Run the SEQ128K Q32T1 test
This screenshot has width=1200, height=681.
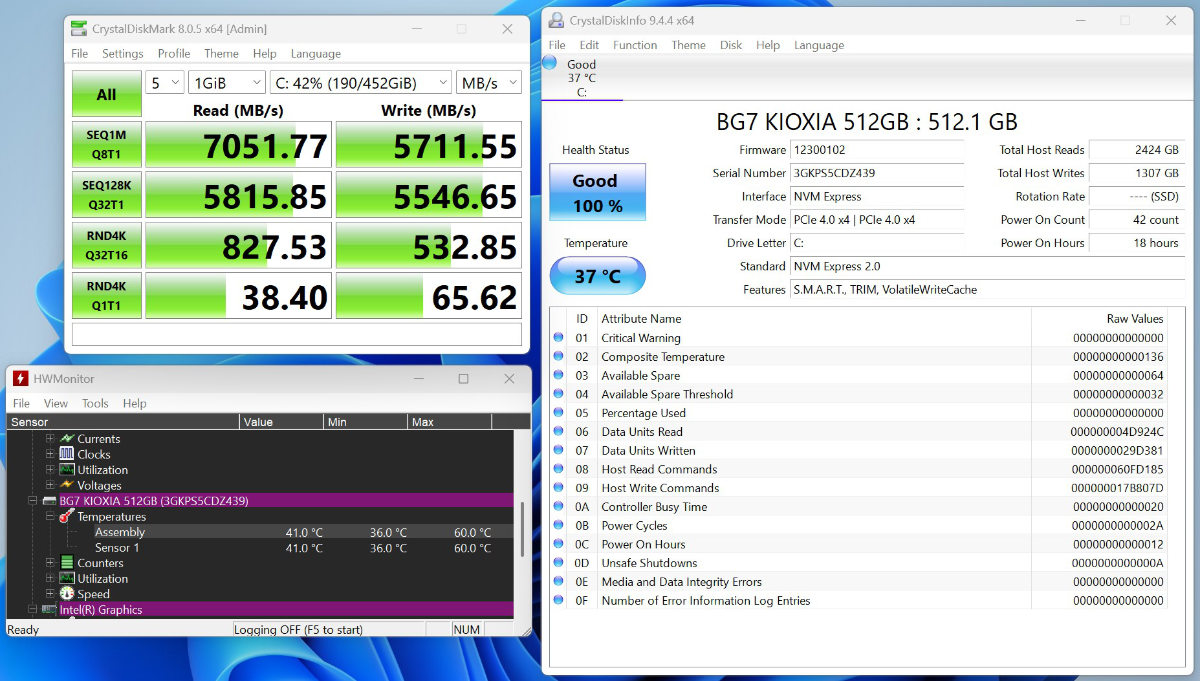[107, 195]
